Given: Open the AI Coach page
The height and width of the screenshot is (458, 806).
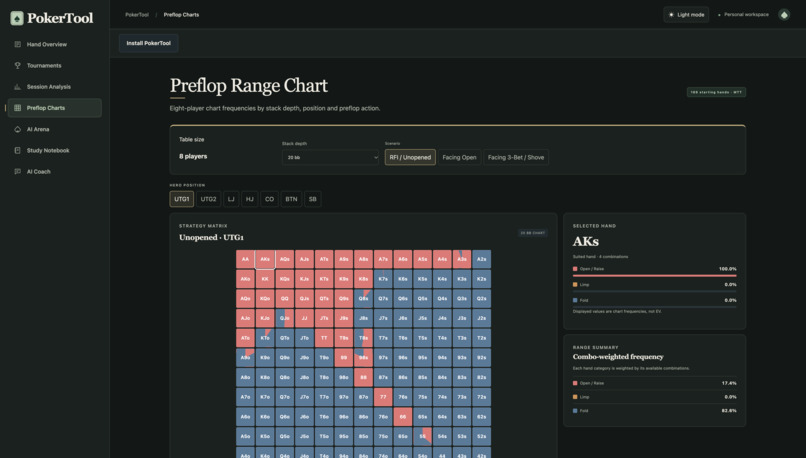Looking at the screenshot, I should tap(54, 172).
